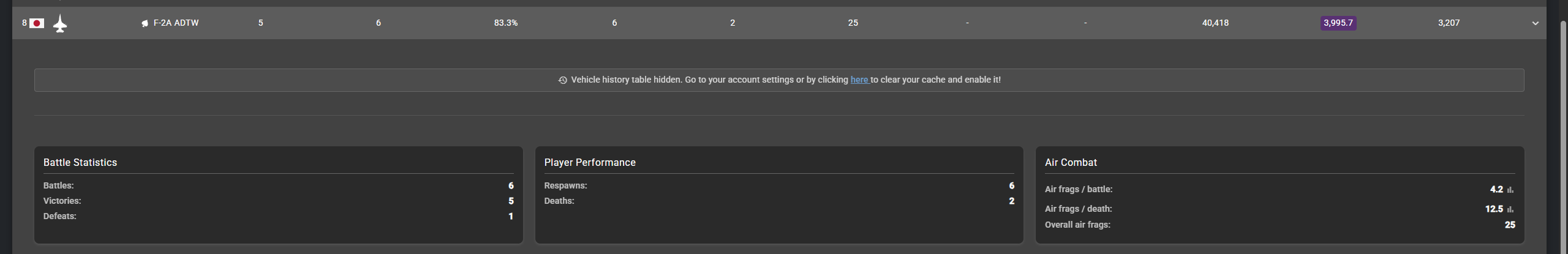
Task: Collapse the F-2A ADTW row with the chevron
Action: tap(1535, 23)
